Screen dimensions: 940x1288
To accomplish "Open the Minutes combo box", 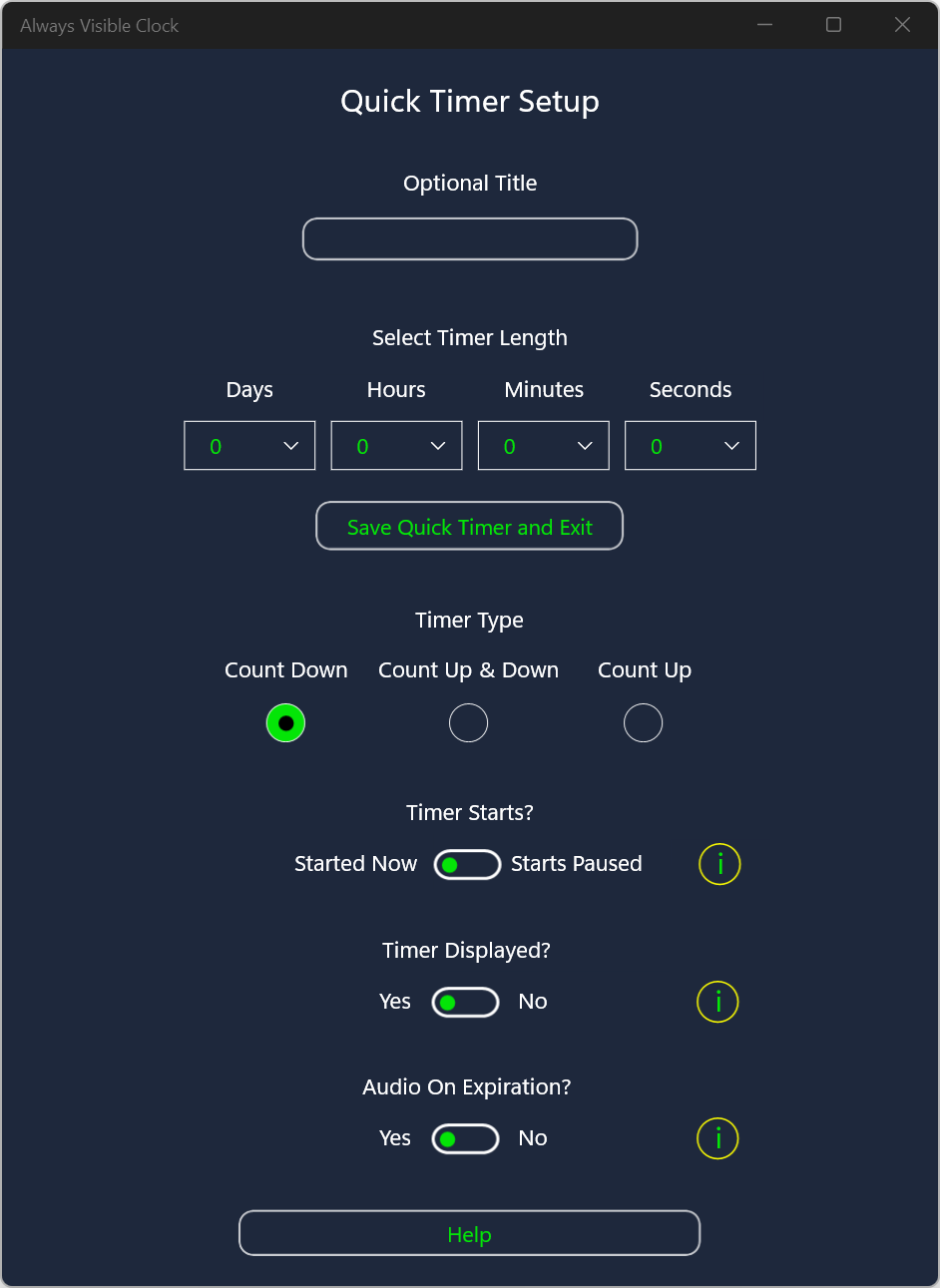I will pyautogui.click(x=544, y=446).
